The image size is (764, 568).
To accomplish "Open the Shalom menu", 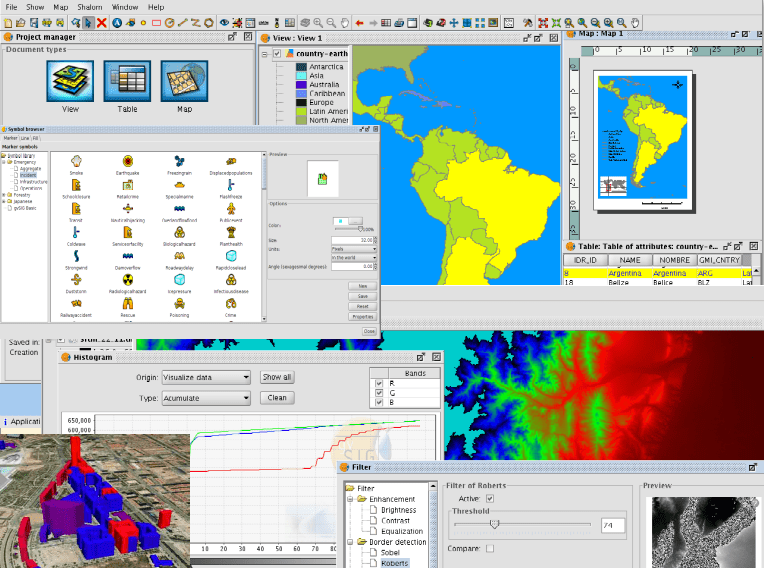I will coord(90,7).
